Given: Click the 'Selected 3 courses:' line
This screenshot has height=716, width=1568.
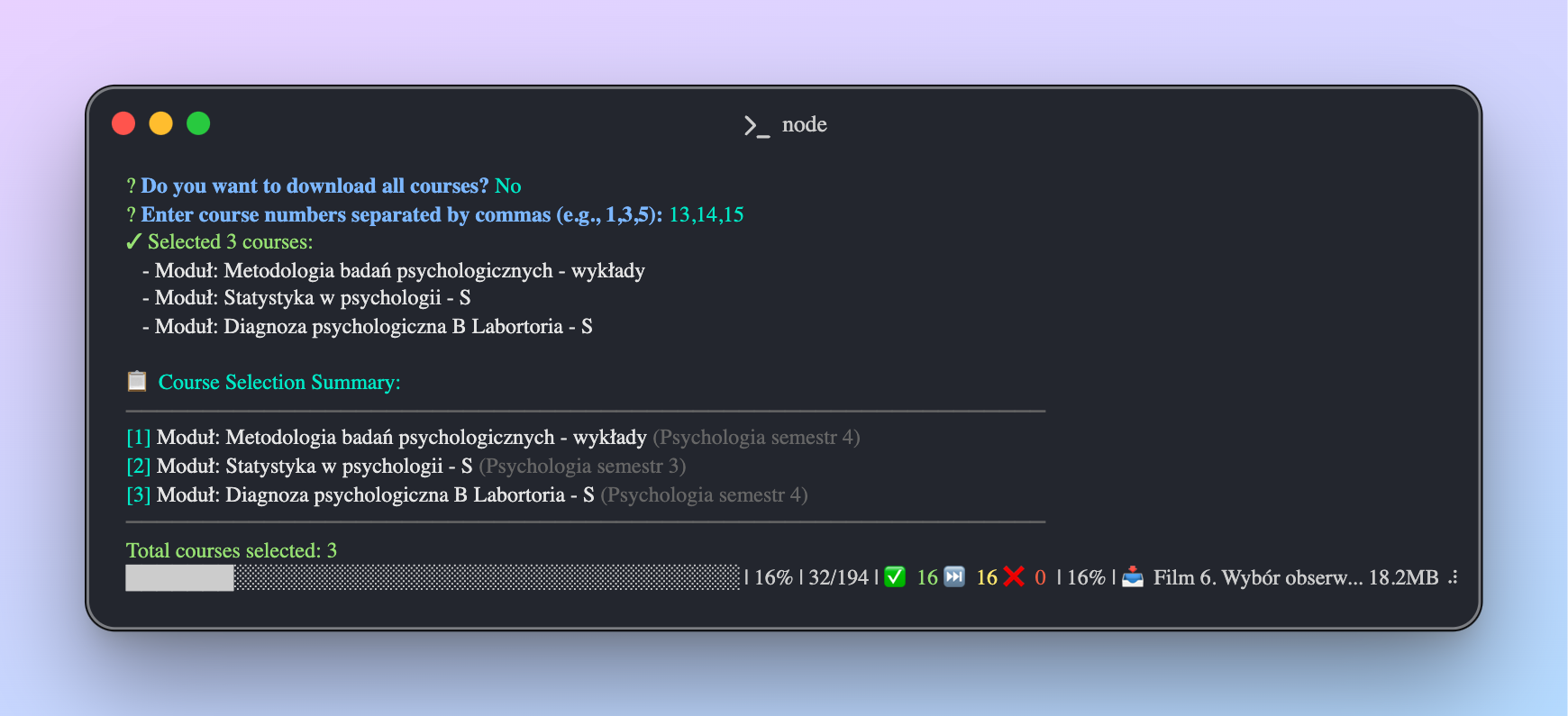Looking at the screenshot, I should tap(231, 241).
